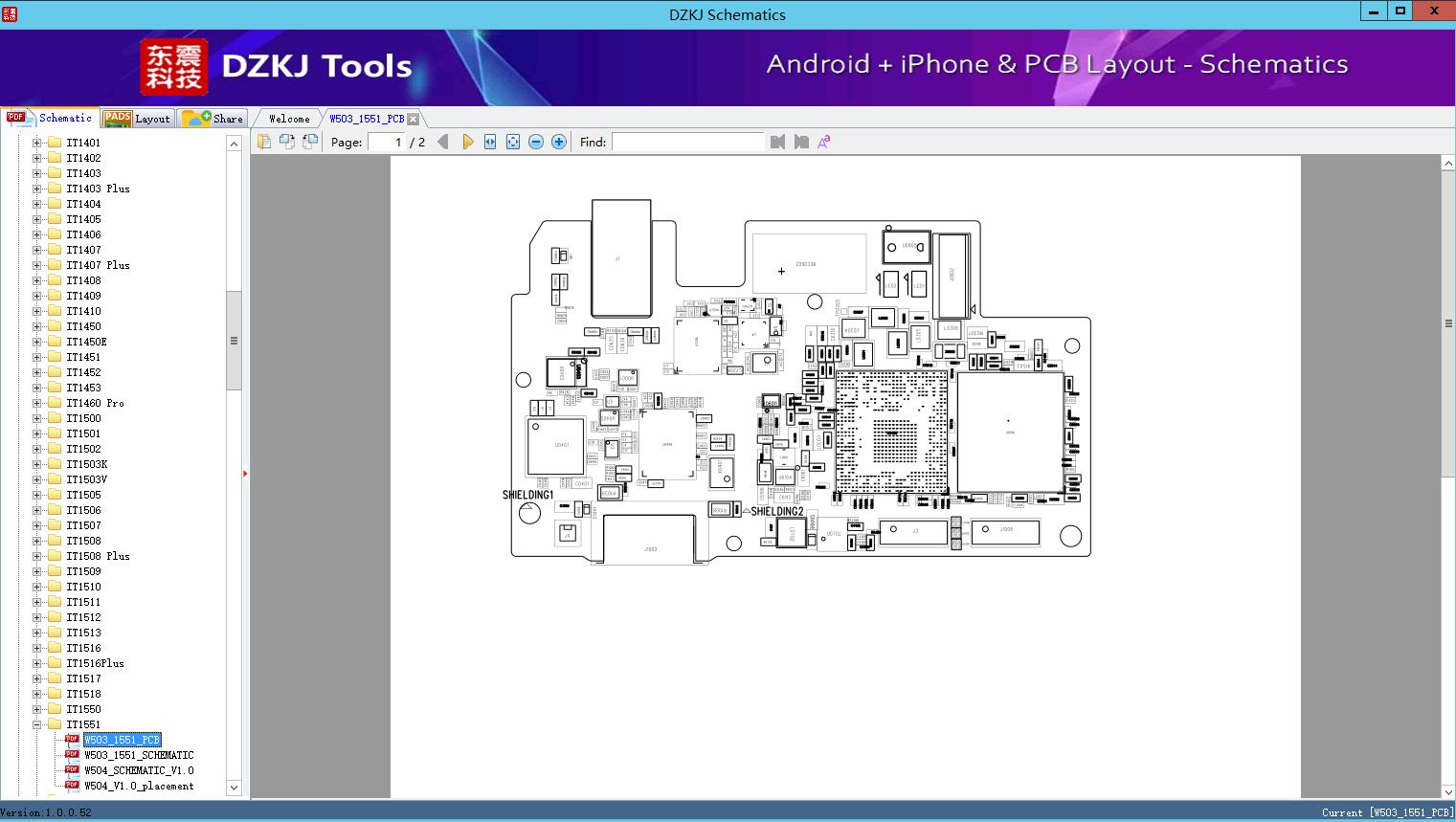1456x822 pixels.
Task: Fit page to width icon
Action: pos(490,142)
